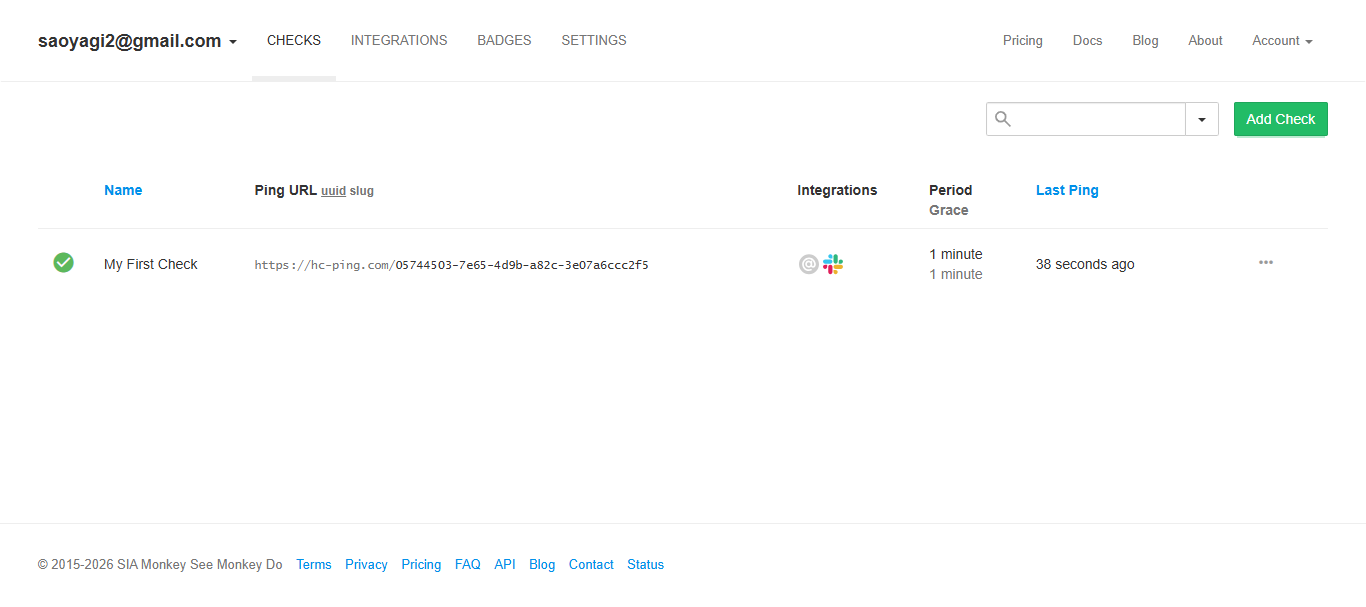Screen dimensions: 1366x607
Task: Open Pricing in the top navigation
Action: 1023,41
